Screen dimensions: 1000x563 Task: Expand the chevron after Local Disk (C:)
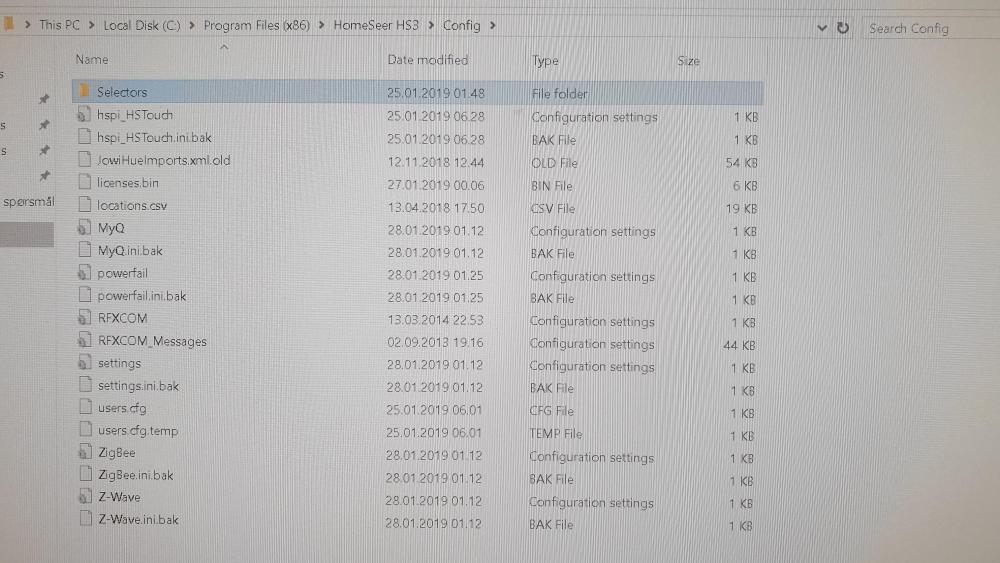tap(191, 26)
